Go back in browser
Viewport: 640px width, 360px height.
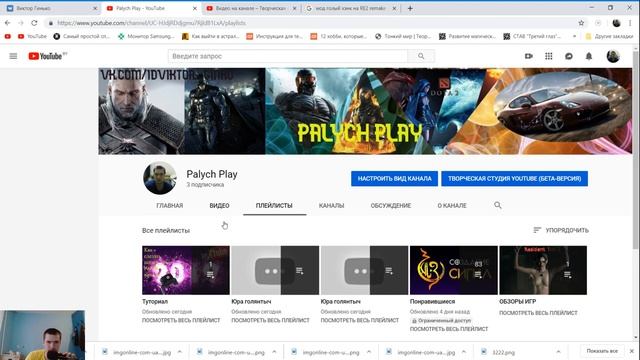point(8,23)
